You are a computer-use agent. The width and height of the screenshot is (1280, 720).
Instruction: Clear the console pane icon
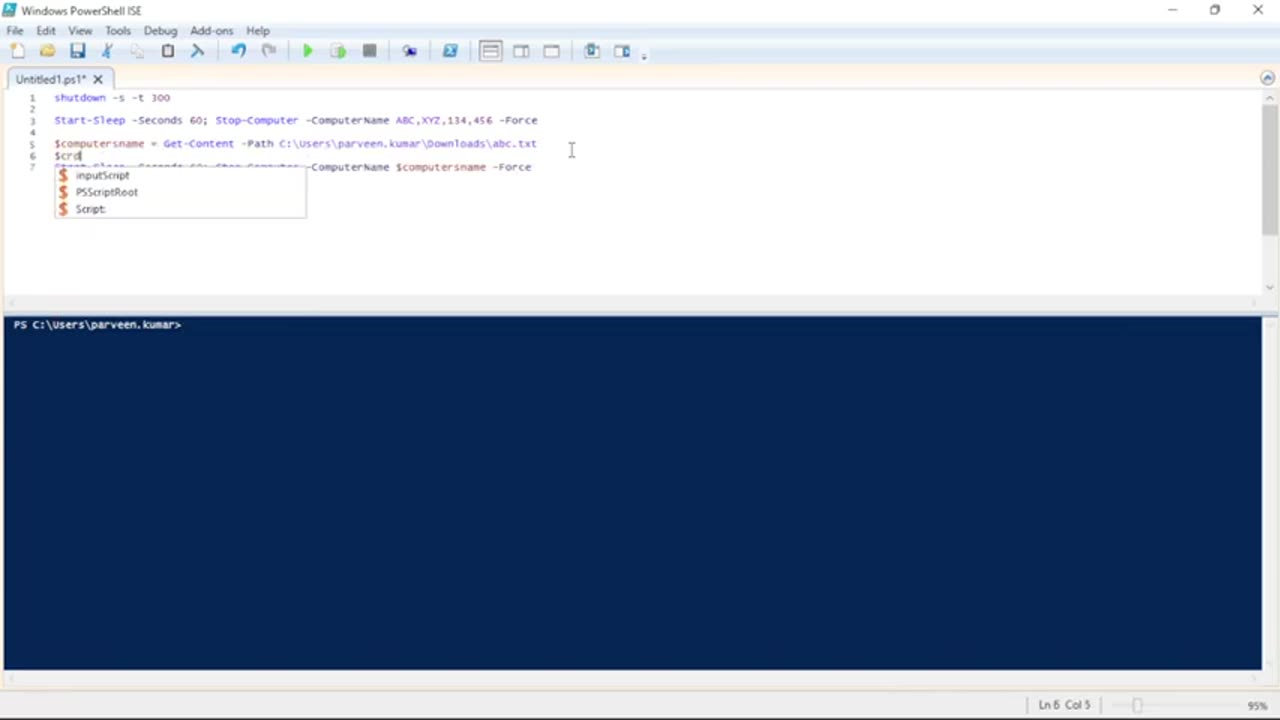click(x=197, y=51)
